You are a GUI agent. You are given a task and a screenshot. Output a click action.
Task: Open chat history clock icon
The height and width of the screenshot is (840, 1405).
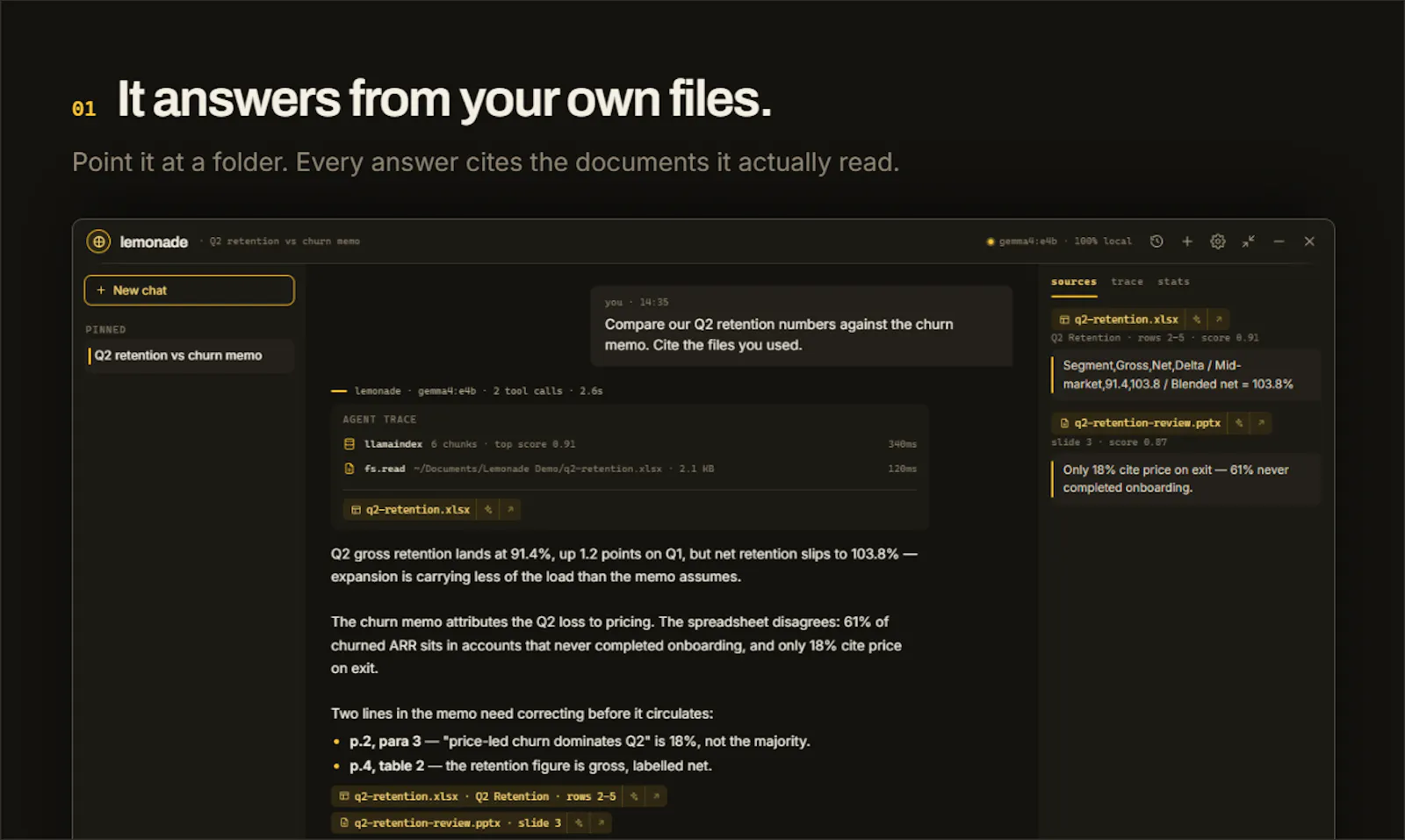point(1156,241)
